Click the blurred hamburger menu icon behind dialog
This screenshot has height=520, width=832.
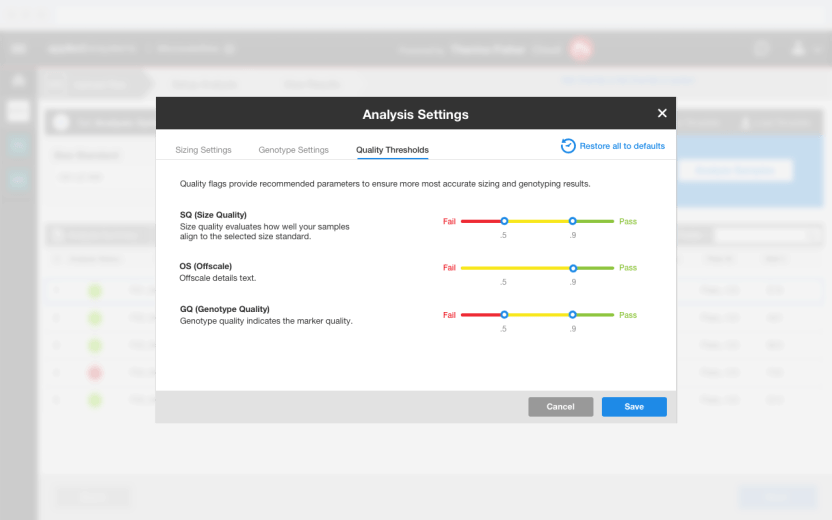click(18, 49)
